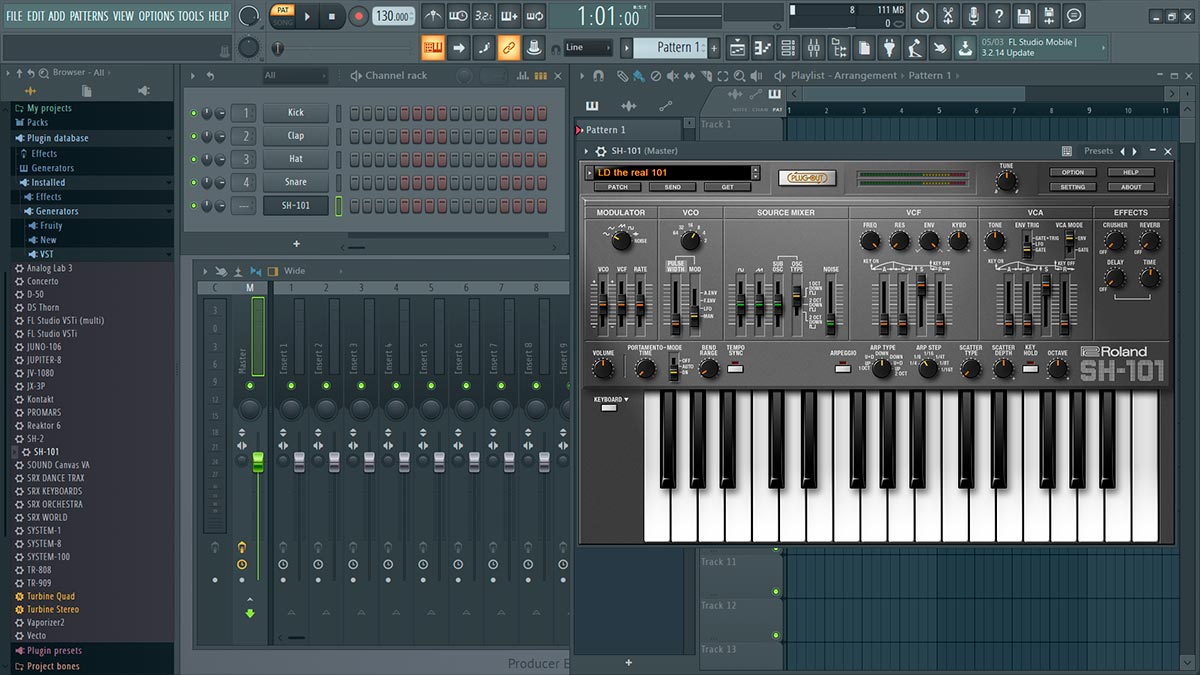Select the Clap channel button
Image resolution: width=1200 pixels, height=675 pixels.
point(296,136)
